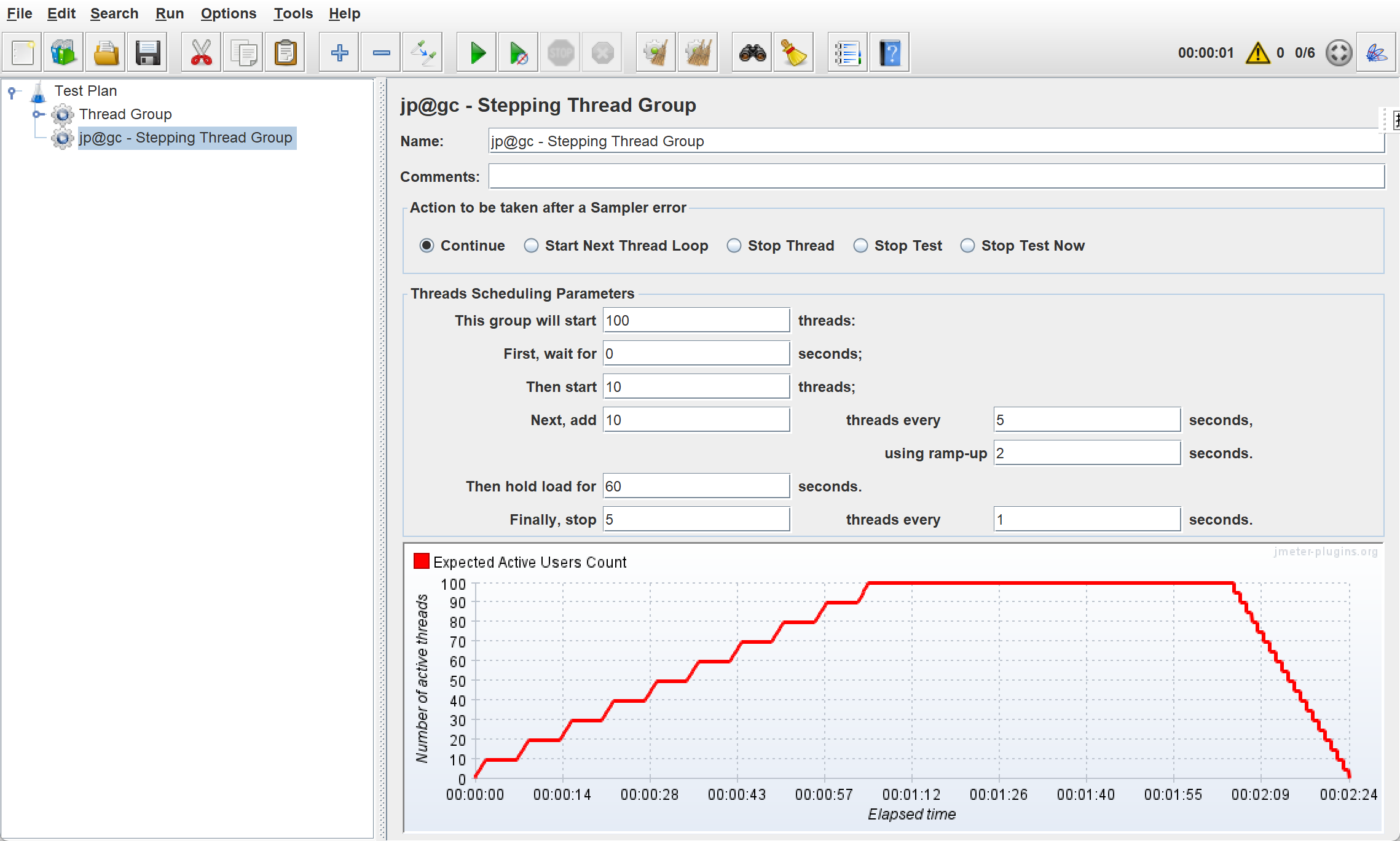The image size is (1400, 841).
Task: Collapse the Test Plan tree node
Action: click(x=12, y=92)
